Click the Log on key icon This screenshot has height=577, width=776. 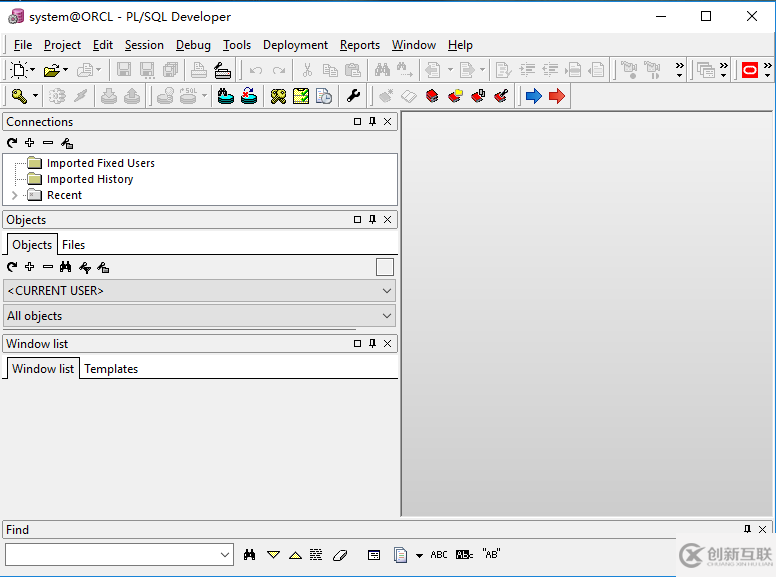tap(18, 96)
